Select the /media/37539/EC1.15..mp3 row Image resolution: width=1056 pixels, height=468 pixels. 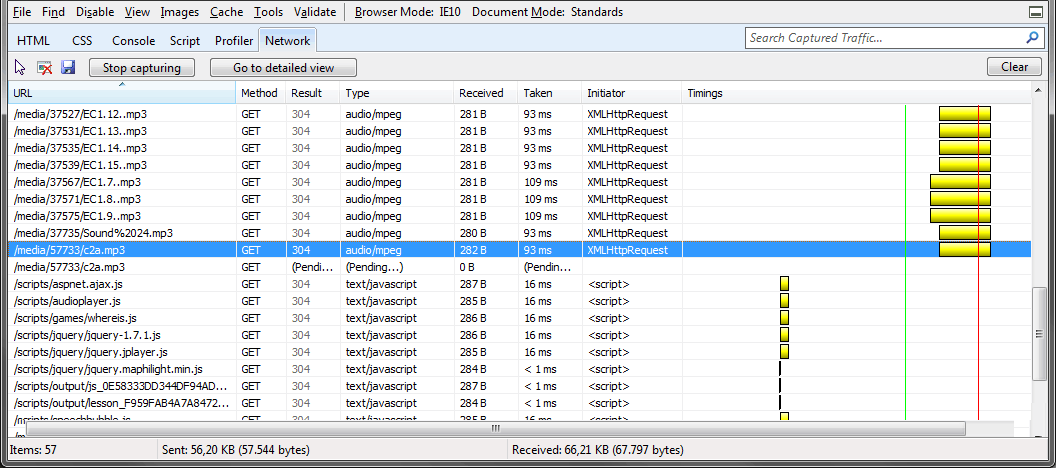click(x=519, y=164)
